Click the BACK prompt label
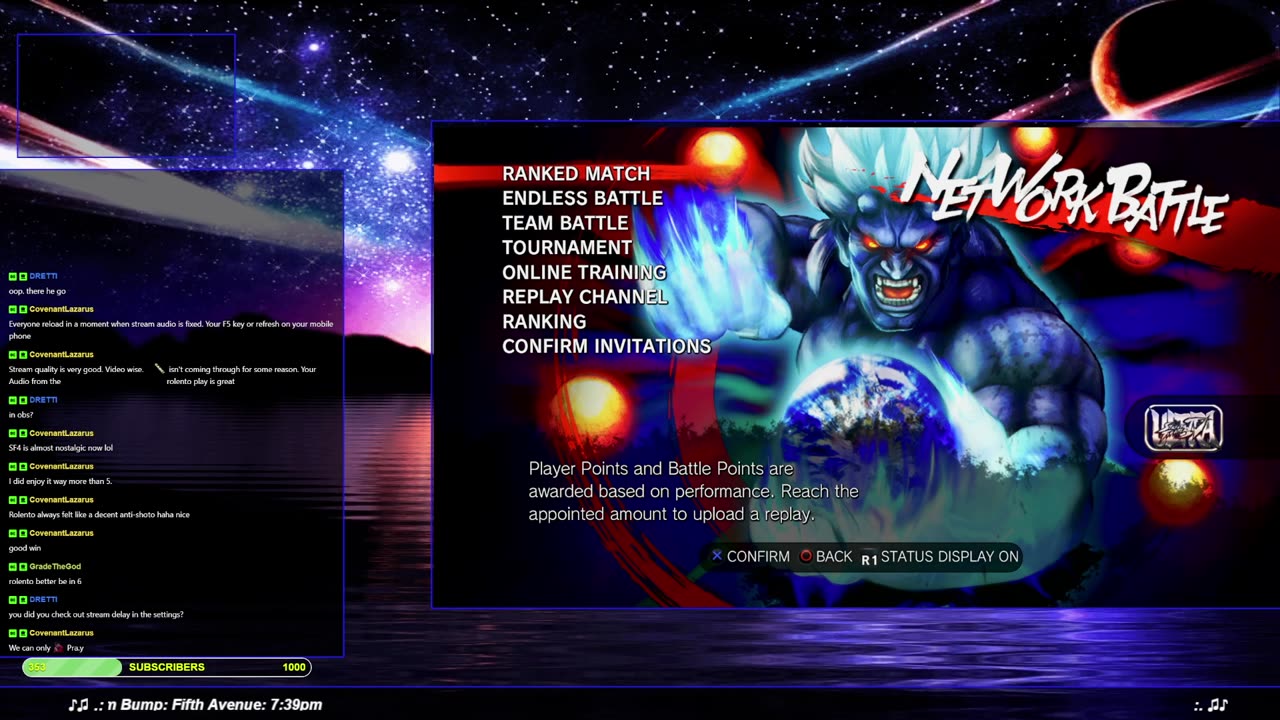The height and width of the screenshot is (720, 1280). [x=834, y=557]
